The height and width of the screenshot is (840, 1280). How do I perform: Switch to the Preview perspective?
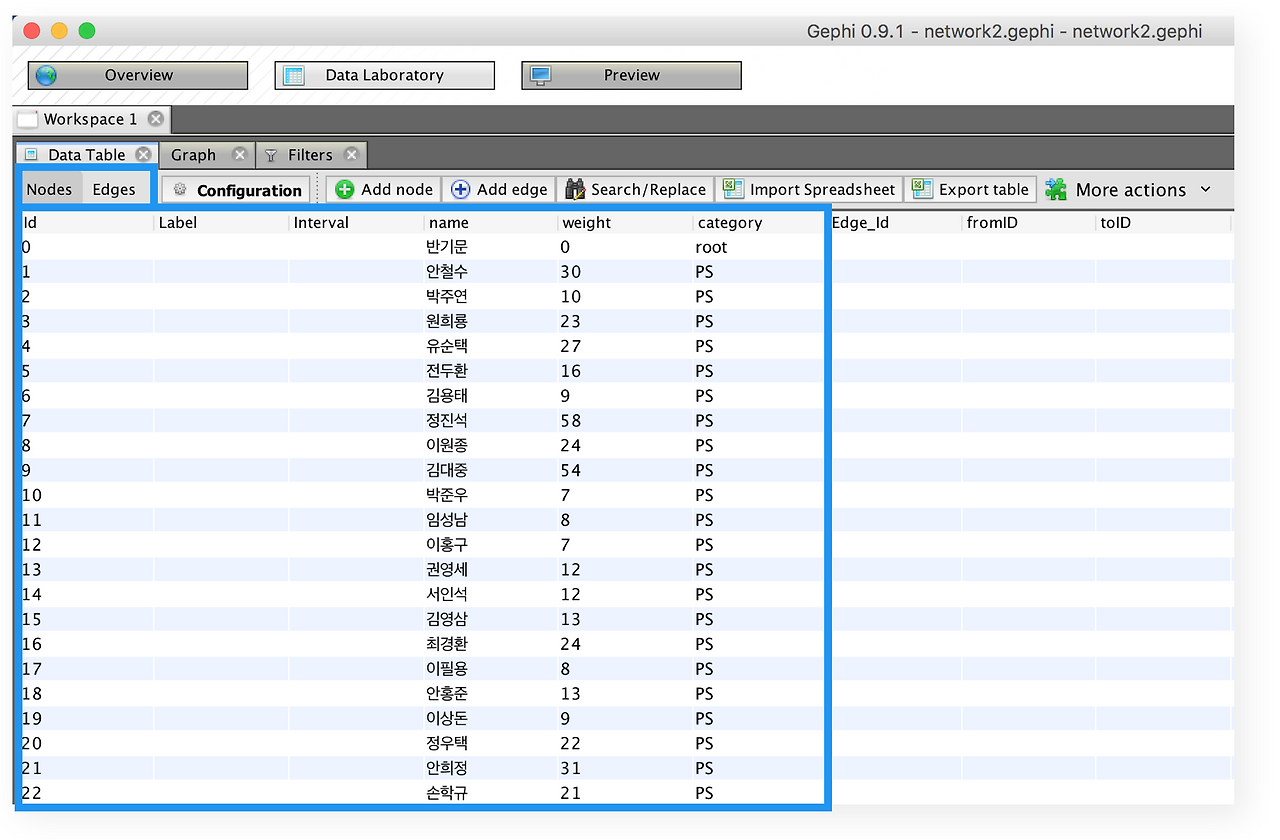click(x=632, y=75)
